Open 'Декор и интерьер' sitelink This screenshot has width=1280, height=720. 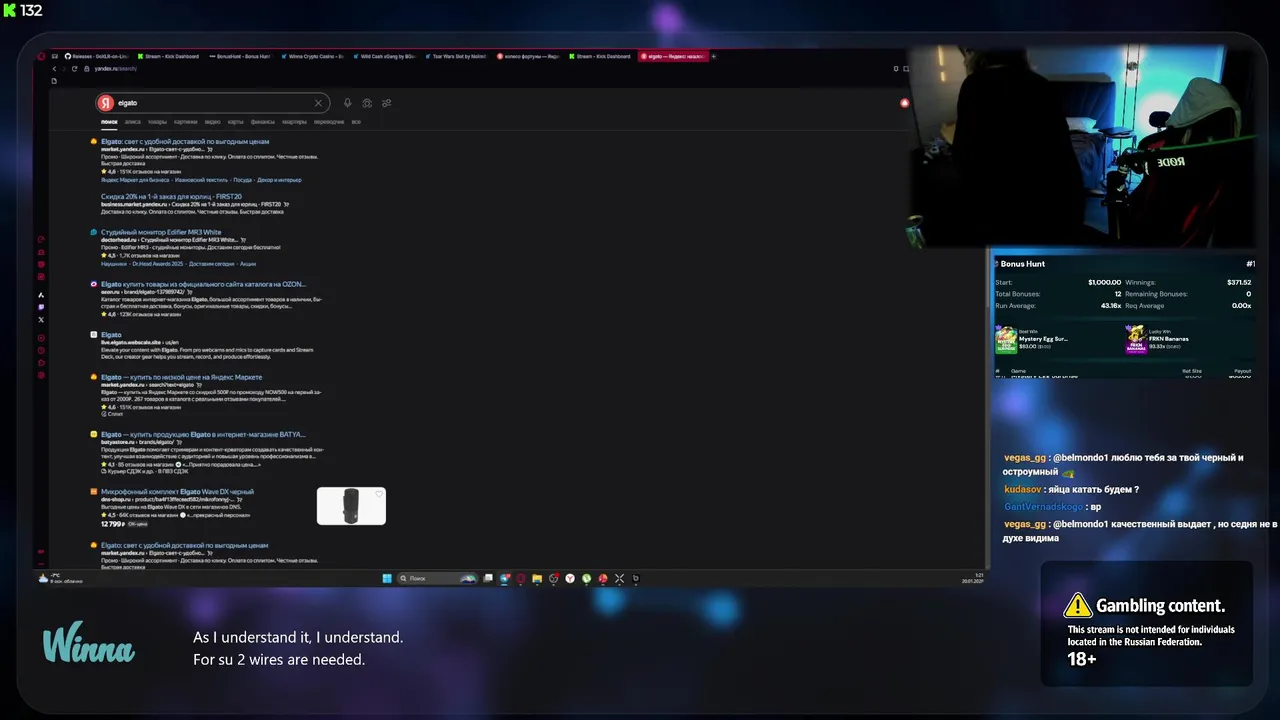[279, 180]
